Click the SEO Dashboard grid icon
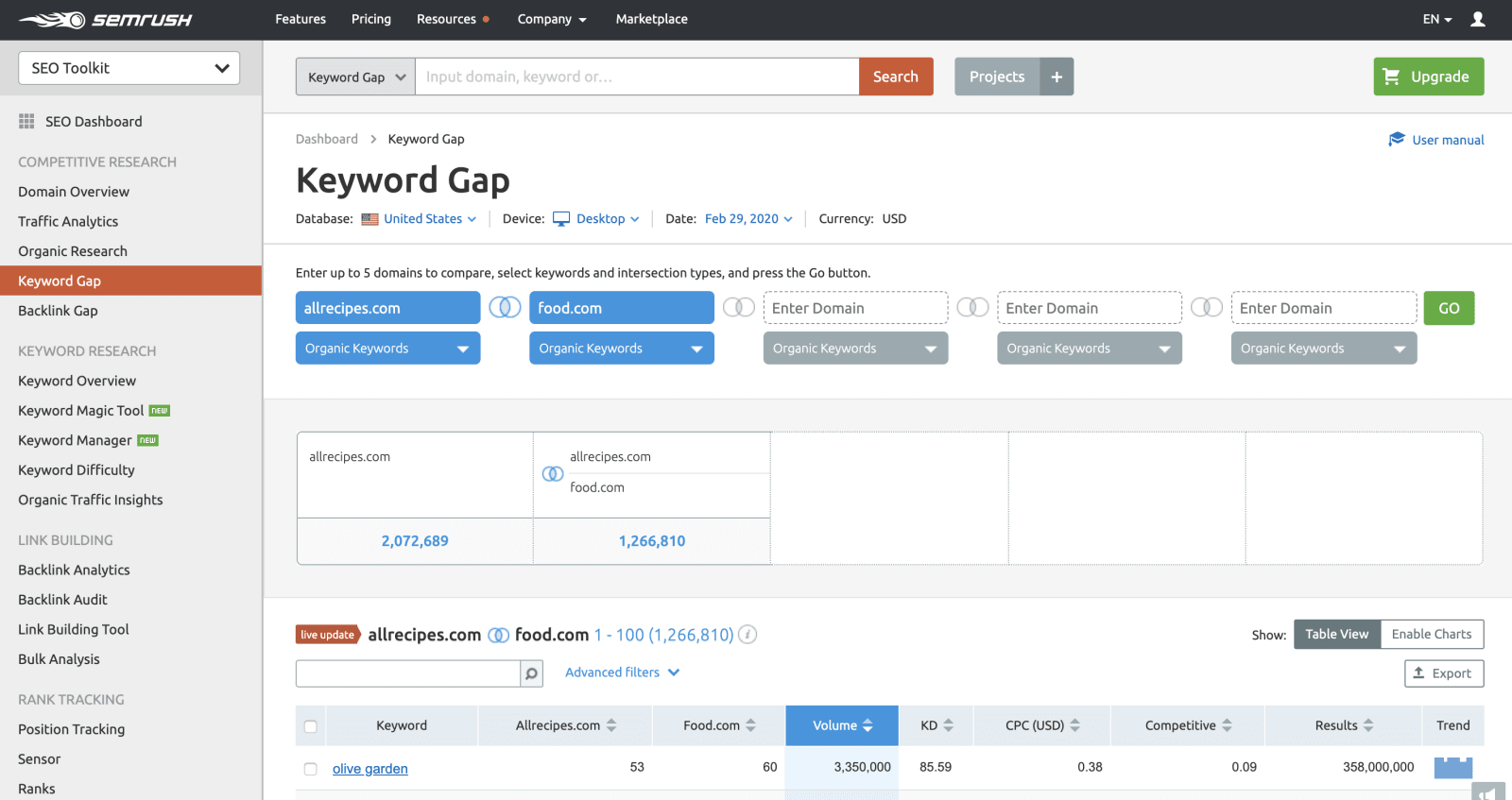Viewport: 1512px width, 800px height. 26,121
